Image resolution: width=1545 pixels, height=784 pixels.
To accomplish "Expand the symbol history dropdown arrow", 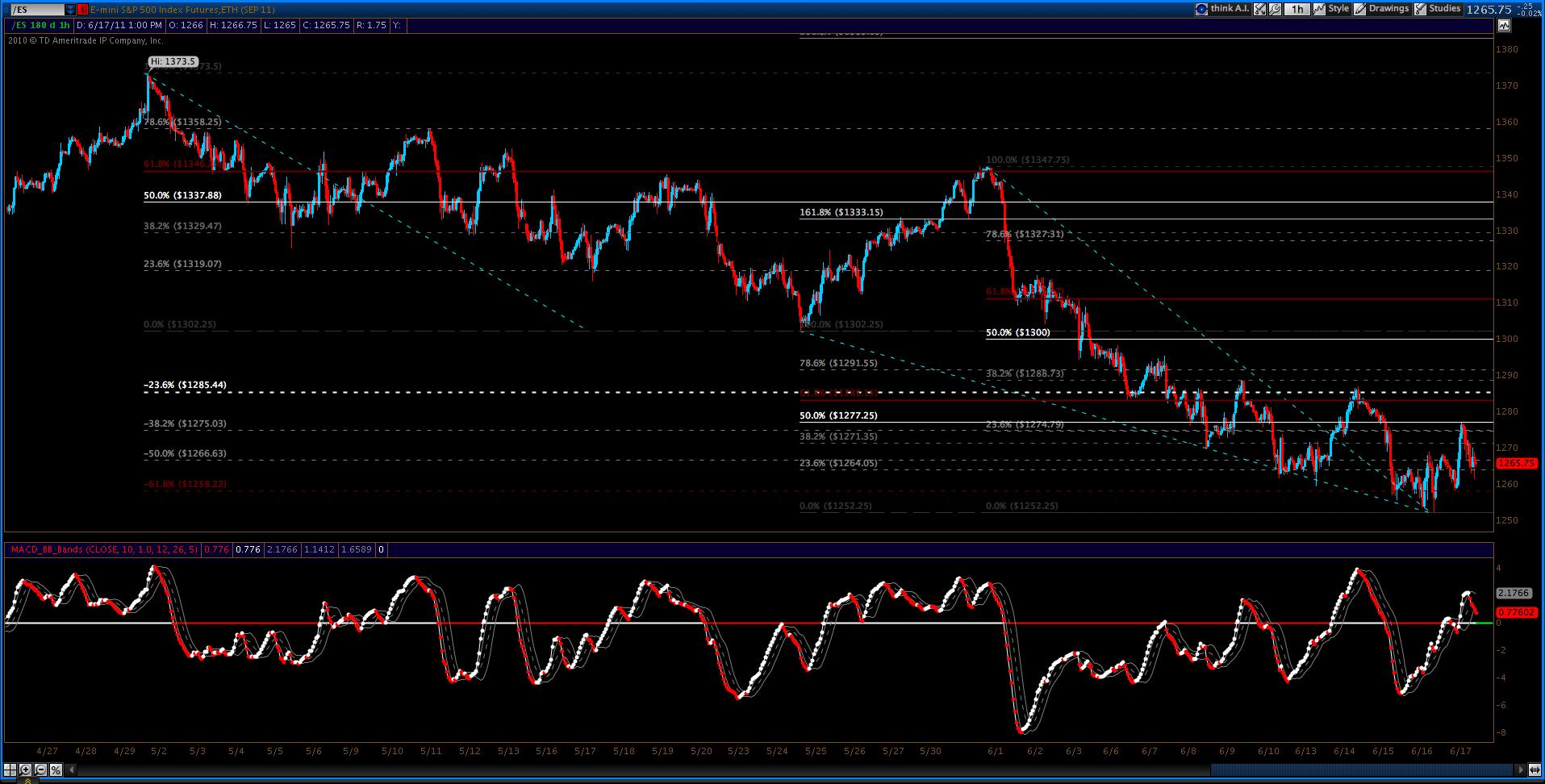I will click(70, 9).
